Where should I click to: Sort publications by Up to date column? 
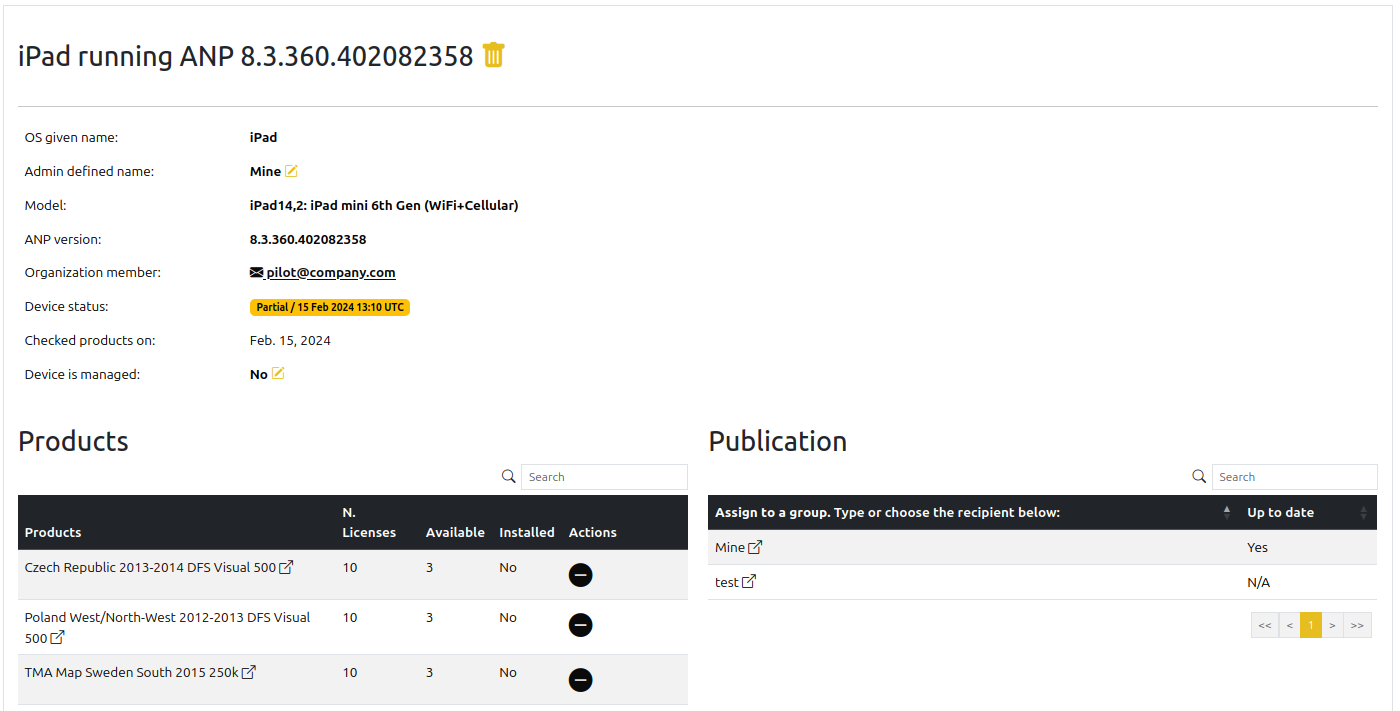(1308, 512)
